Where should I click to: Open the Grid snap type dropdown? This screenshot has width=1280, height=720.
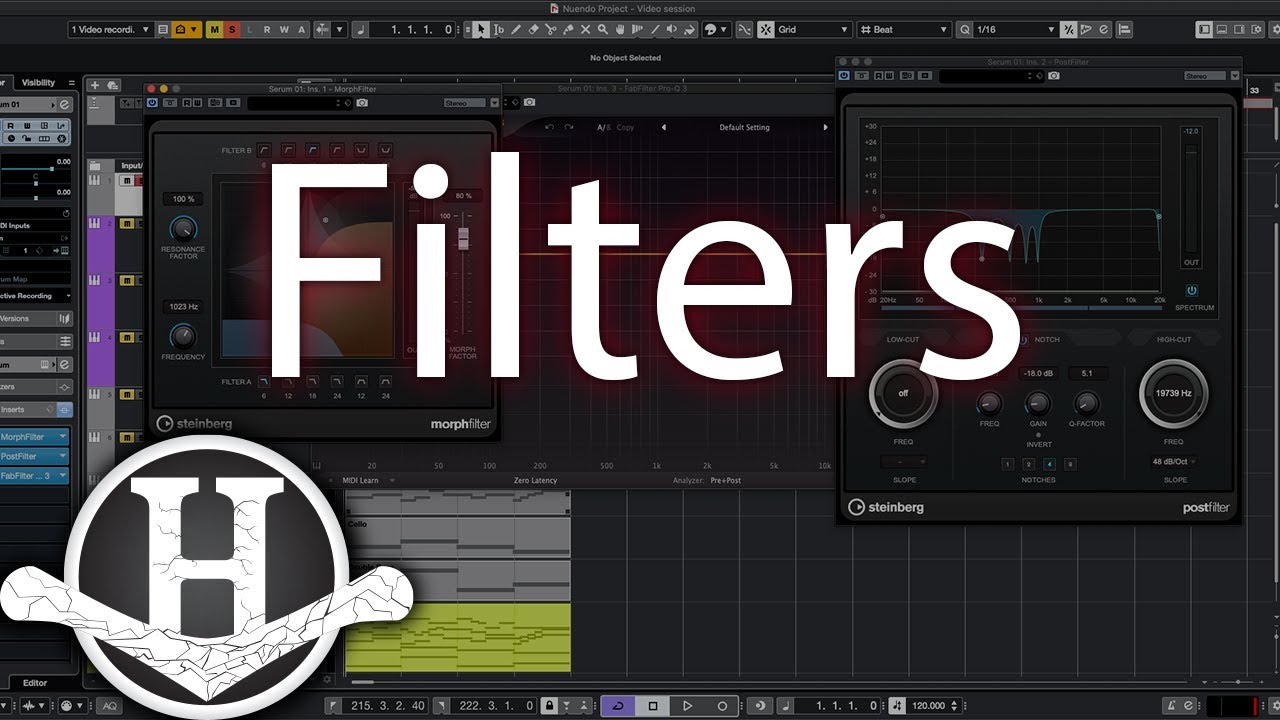[813, 30]
